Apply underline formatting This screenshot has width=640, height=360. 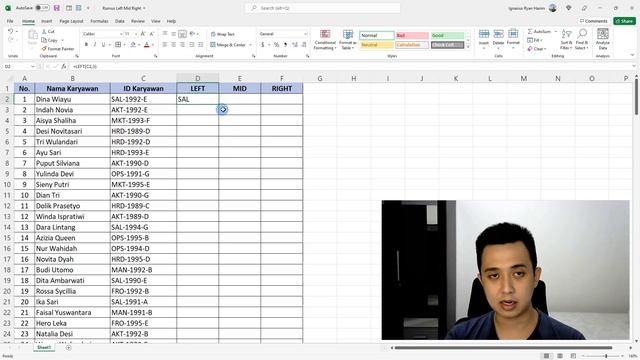tap(103, 44)
